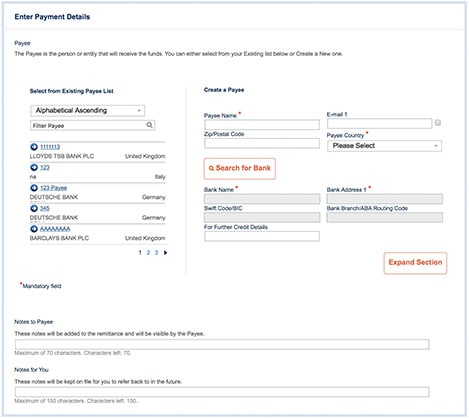
Task: Go to payee list page 3
Action: coord(156,253)
